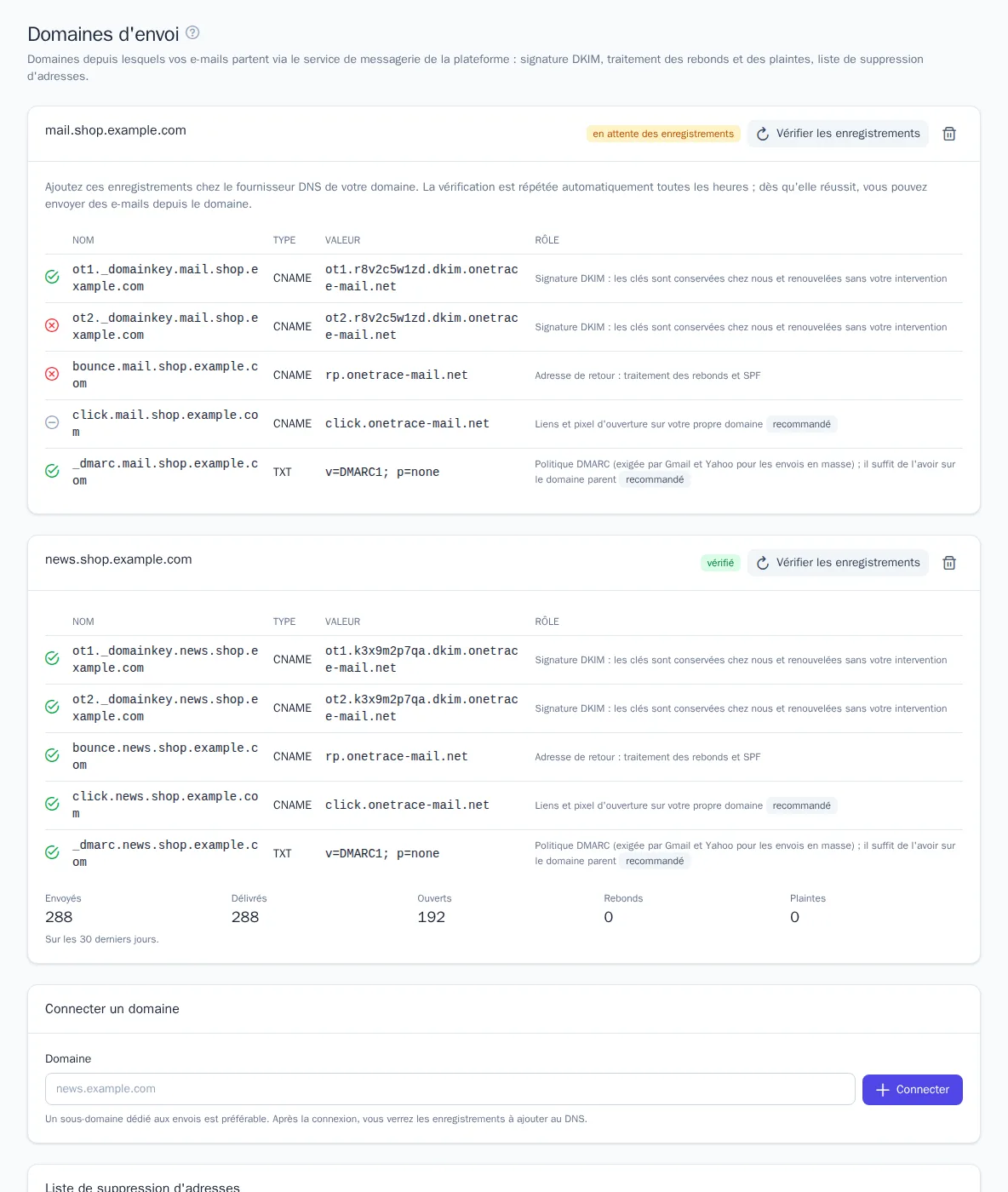Viewport: 1008px width, 1192px height.
Task: Click the 'en attente des enregistrements' badge
Action: coord(663,134)
